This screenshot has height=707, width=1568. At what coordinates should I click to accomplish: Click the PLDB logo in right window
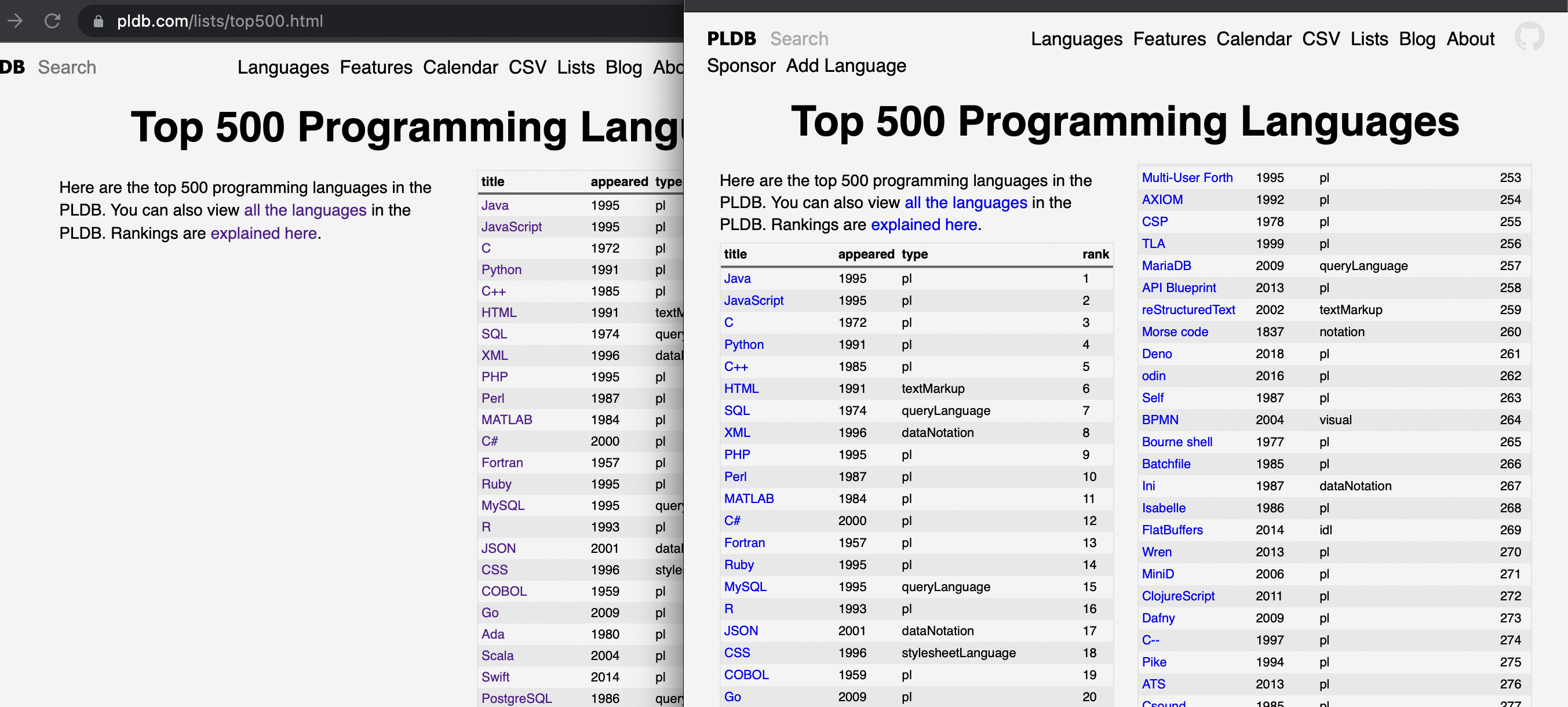731,38
